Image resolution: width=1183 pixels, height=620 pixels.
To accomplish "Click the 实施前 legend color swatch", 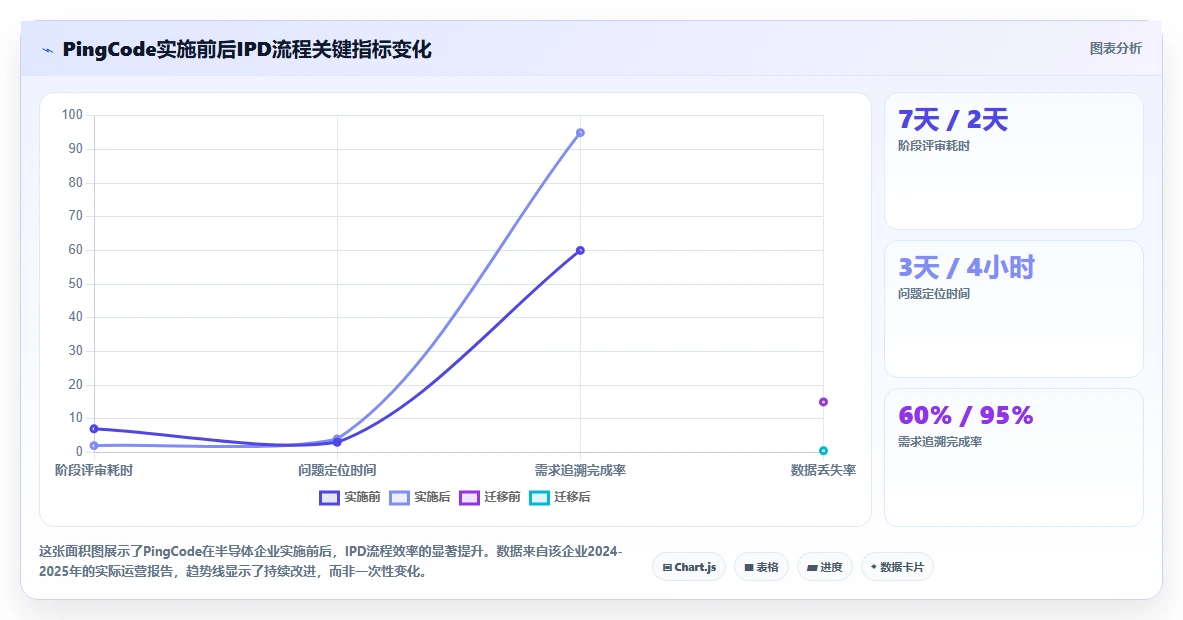I will (x=329, y=498).
